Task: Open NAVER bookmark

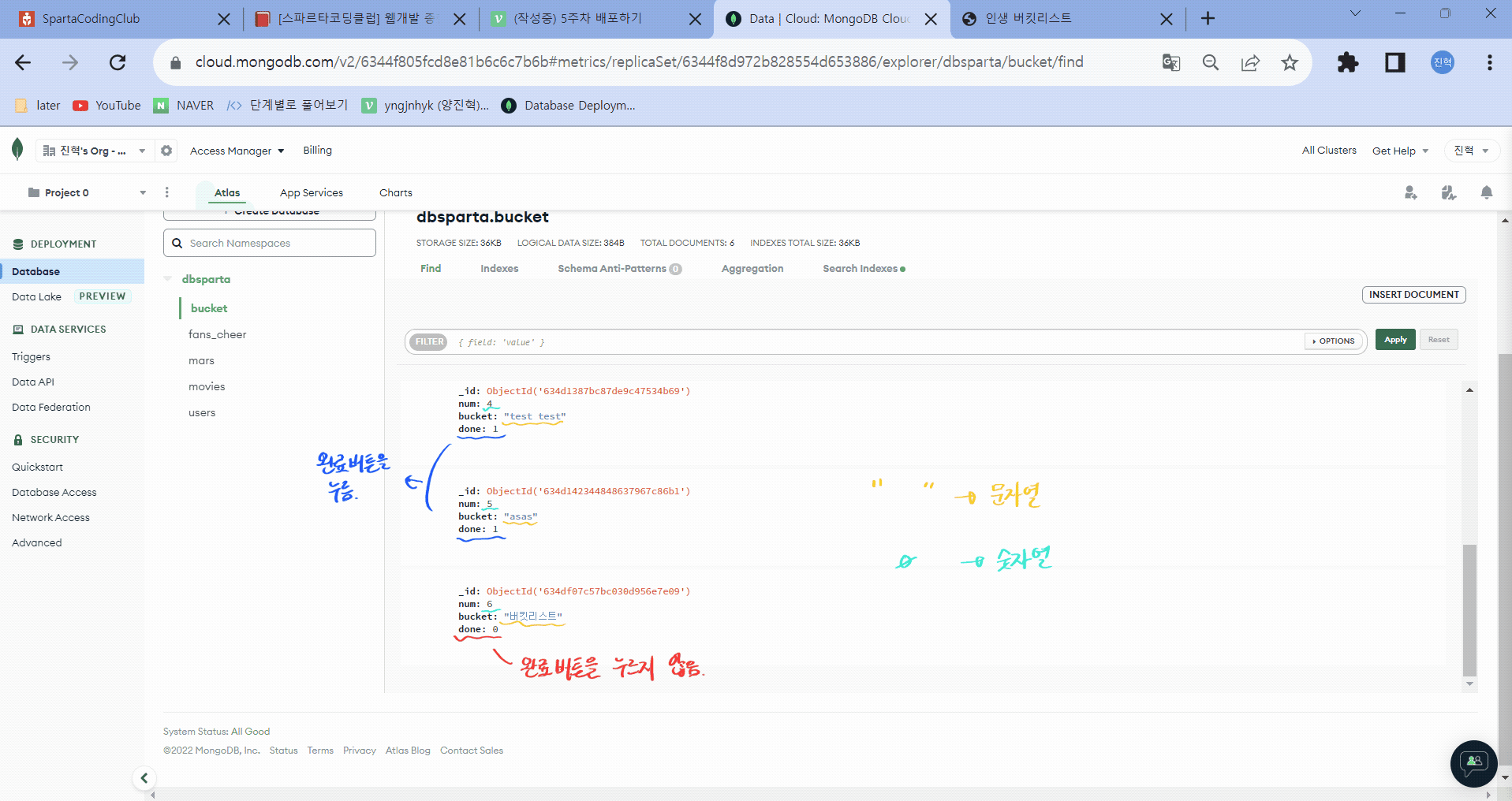Action: (184, 106)
